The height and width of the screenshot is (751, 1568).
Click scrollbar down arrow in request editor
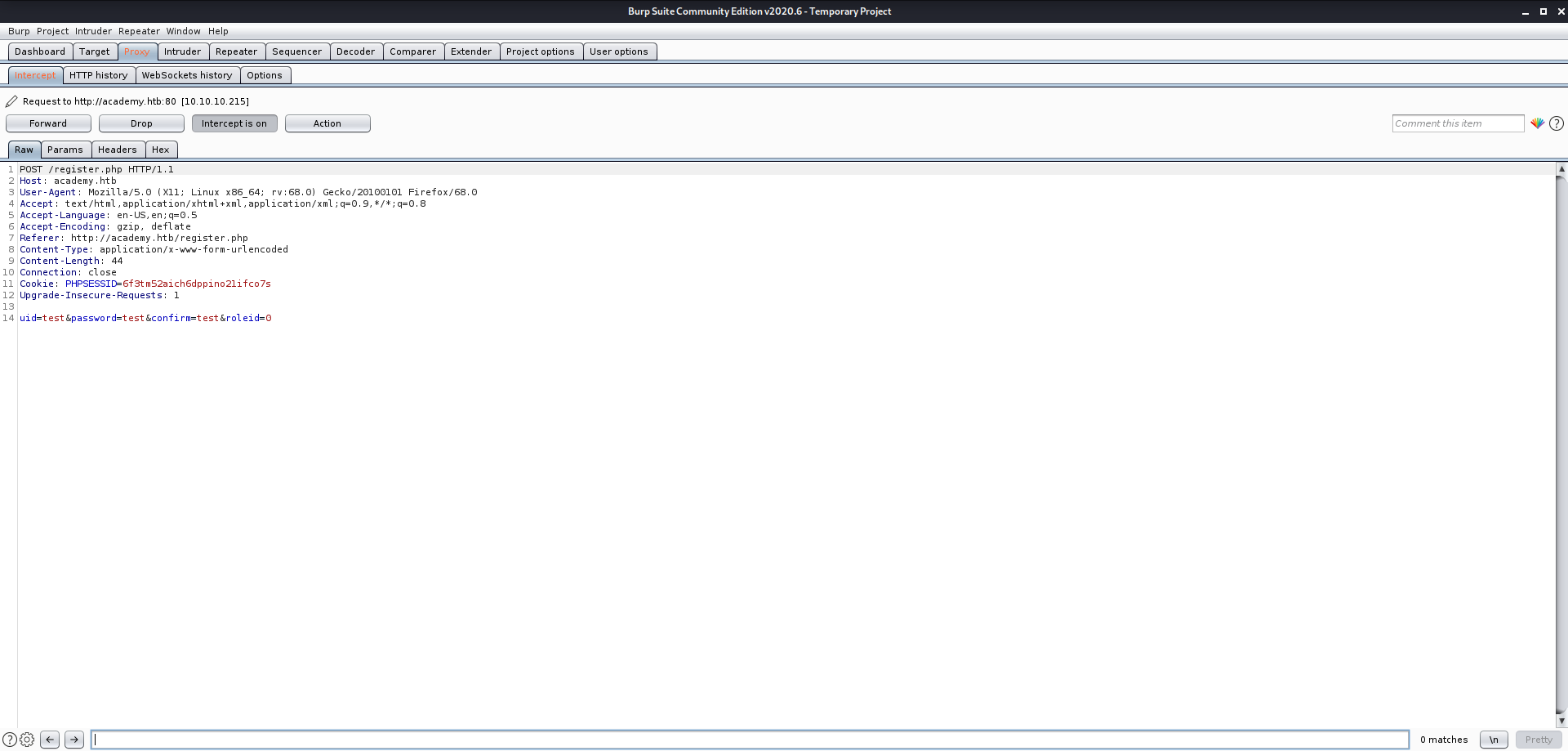[1561, 721]
